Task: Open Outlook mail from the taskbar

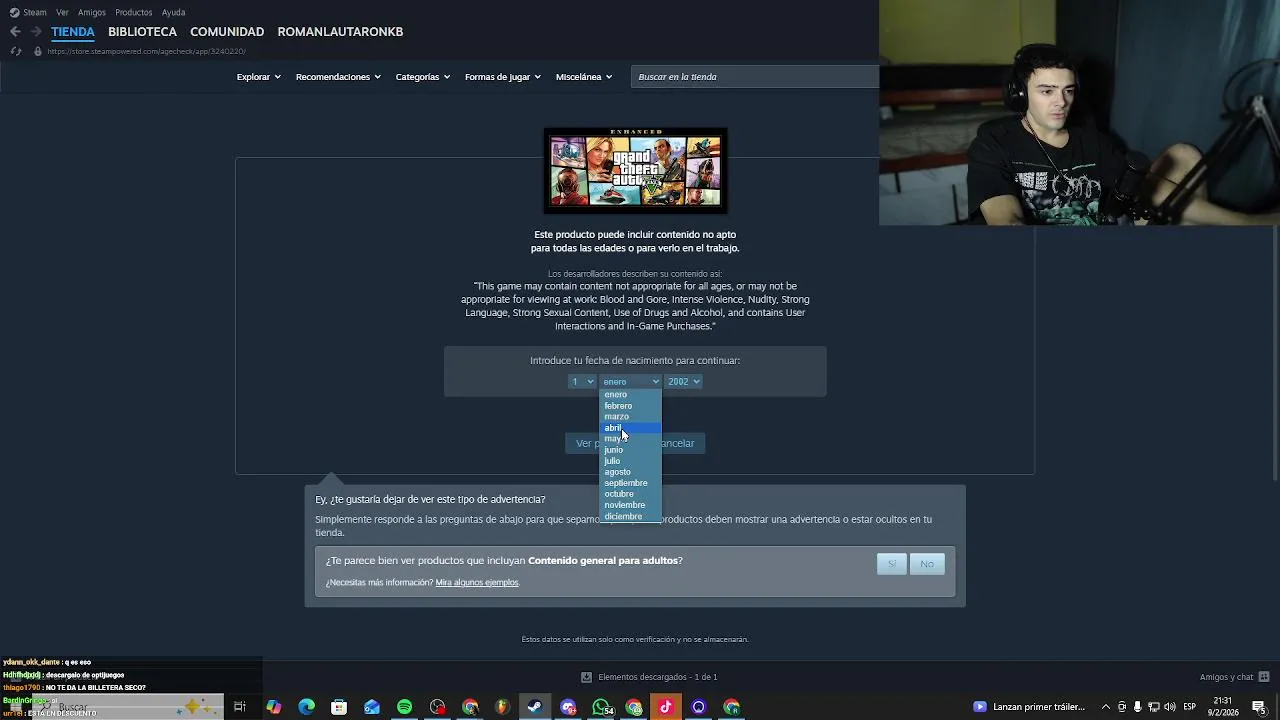Action: (x=372, y=707)
